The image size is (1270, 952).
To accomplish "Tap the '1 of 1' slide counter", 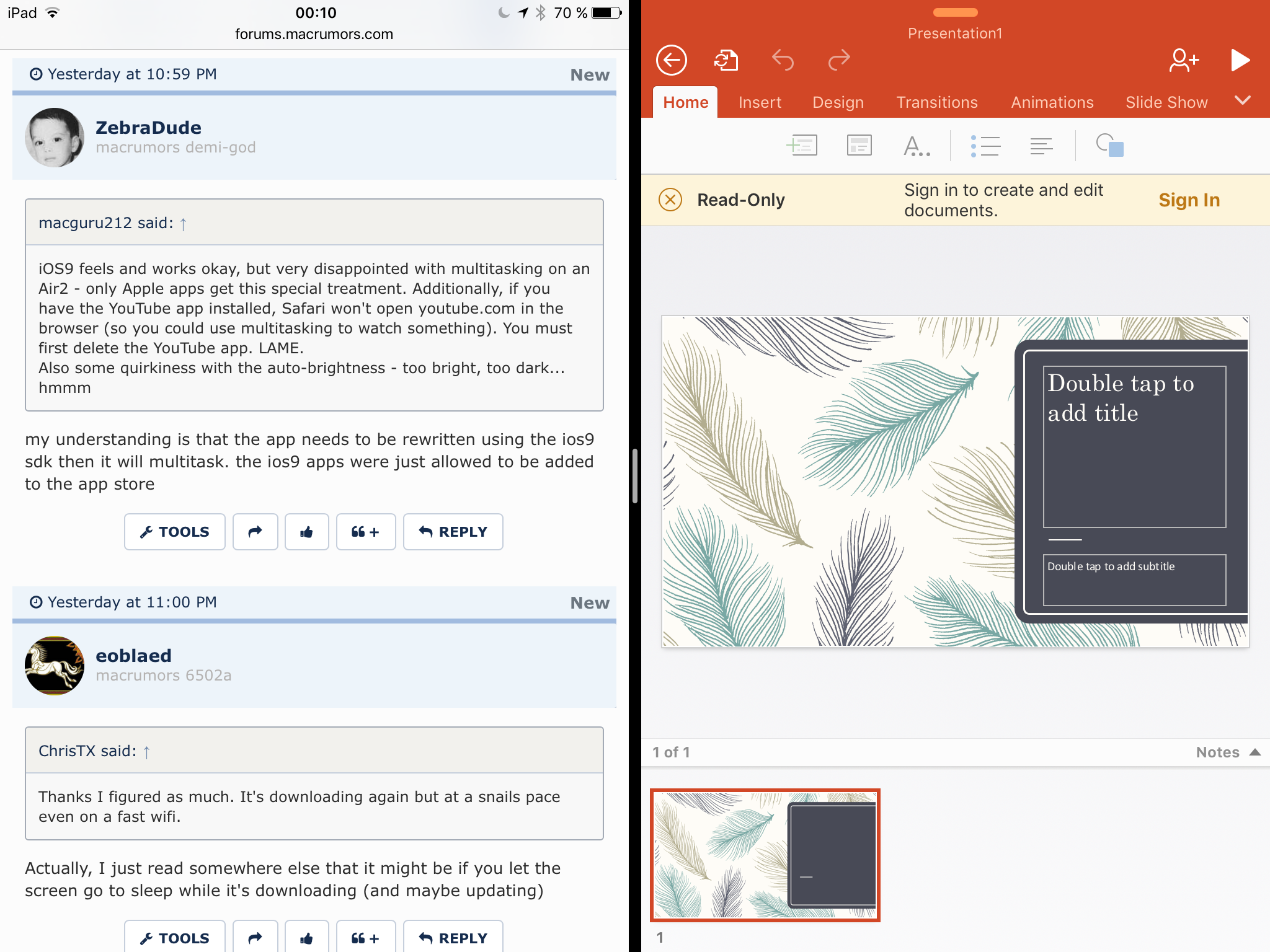I will pyautogui.click(x=671, y=752).
